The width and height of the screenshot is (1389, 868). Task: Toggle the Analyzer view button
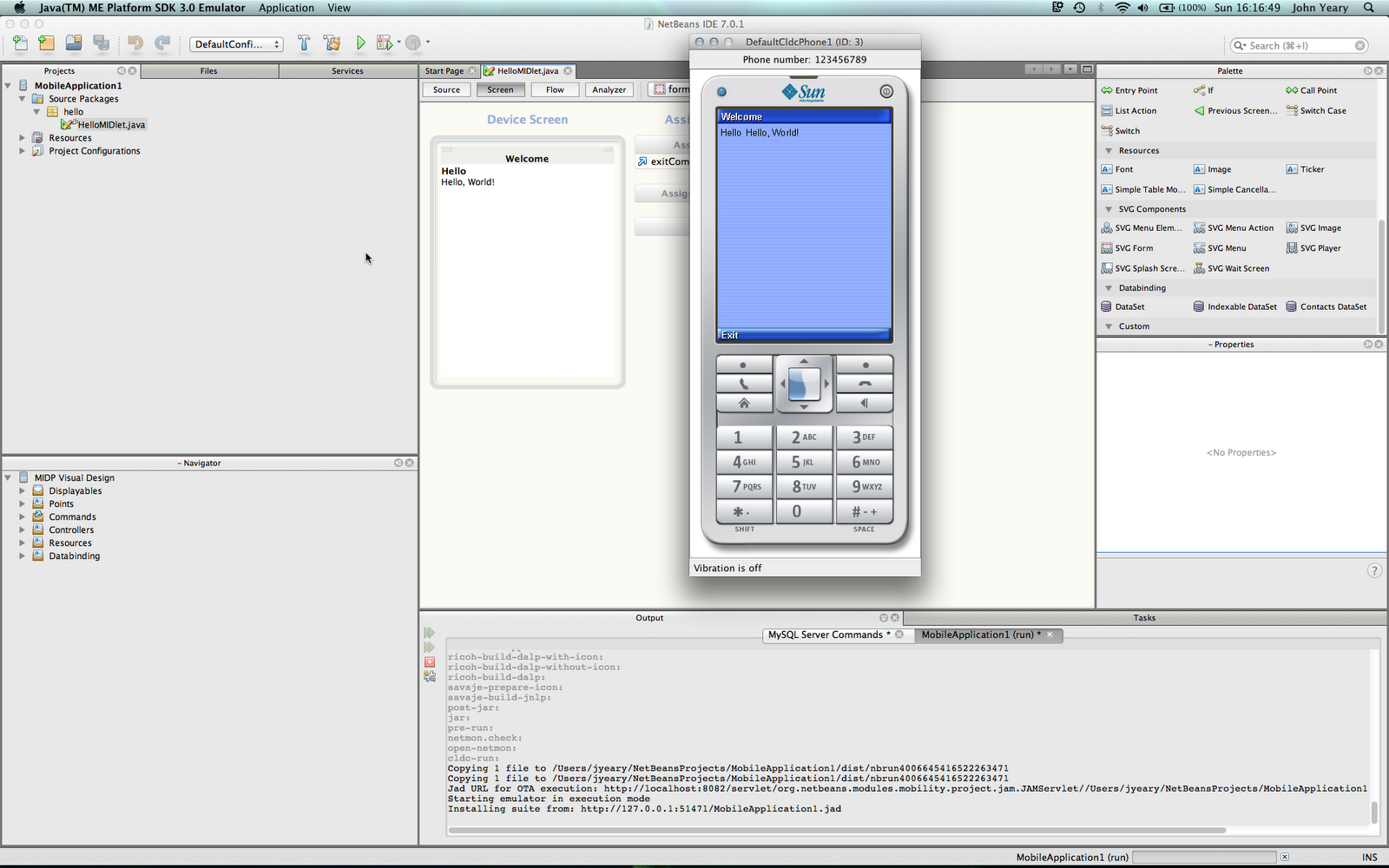(x=609, y=89)
